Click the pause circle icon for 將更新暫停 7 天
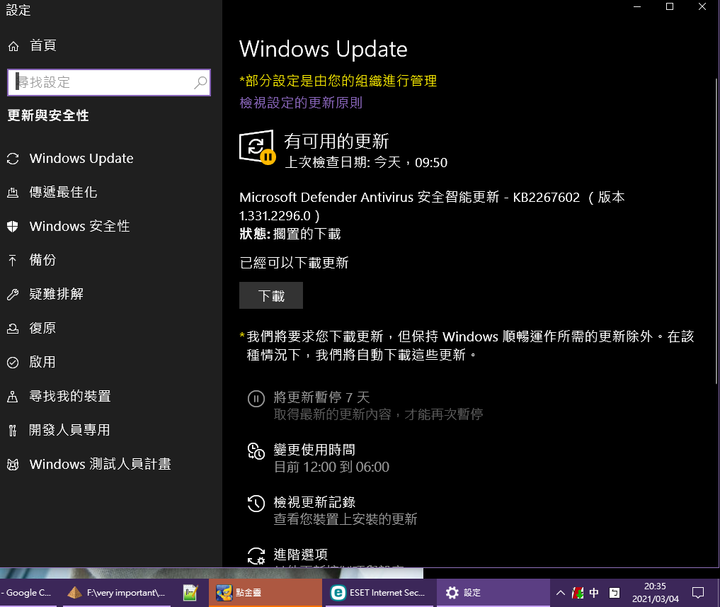Image resolution: width=720 pixels, height=607 pixels. point(256,398)
